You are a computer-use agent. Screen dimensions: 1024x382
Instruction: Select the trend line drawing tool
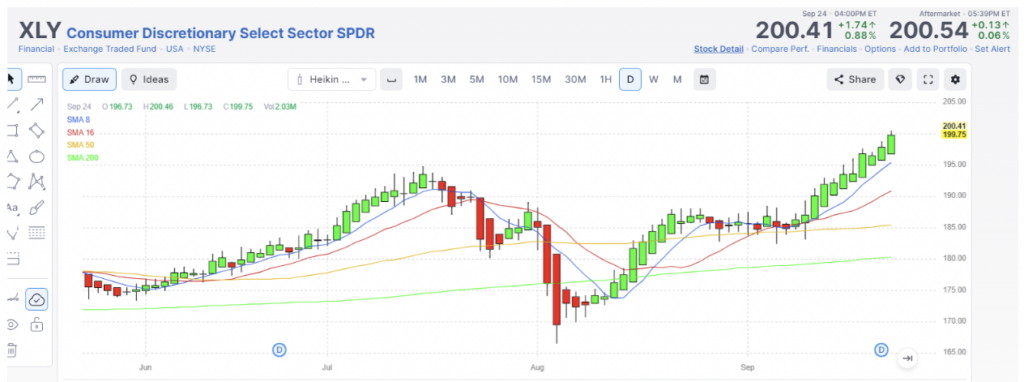click(12, 104)
